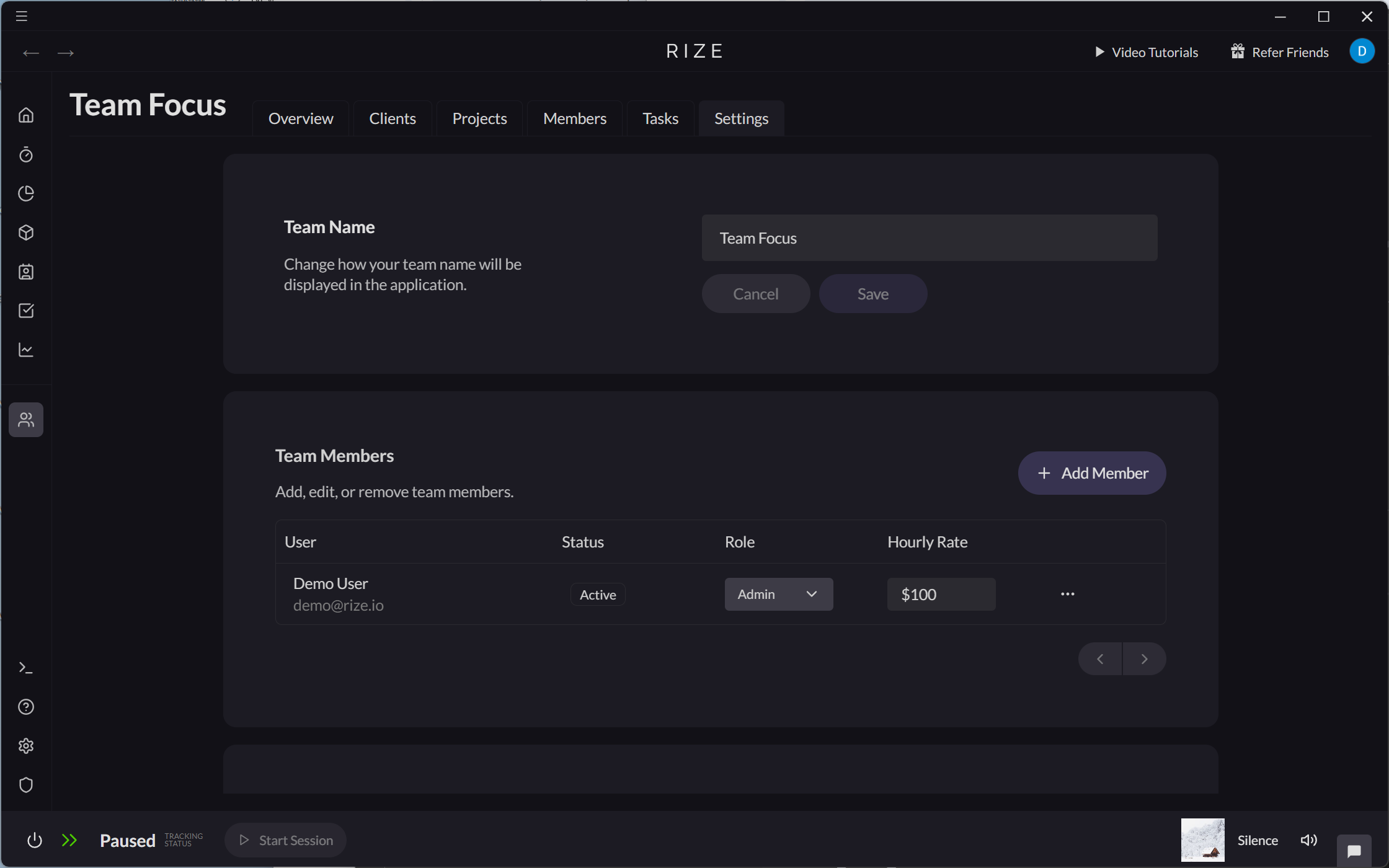Select the timer/sessions icon in sidebar
Viewport: 1389px width, 868px height.
pyautogui.click(x=26, y=154)
